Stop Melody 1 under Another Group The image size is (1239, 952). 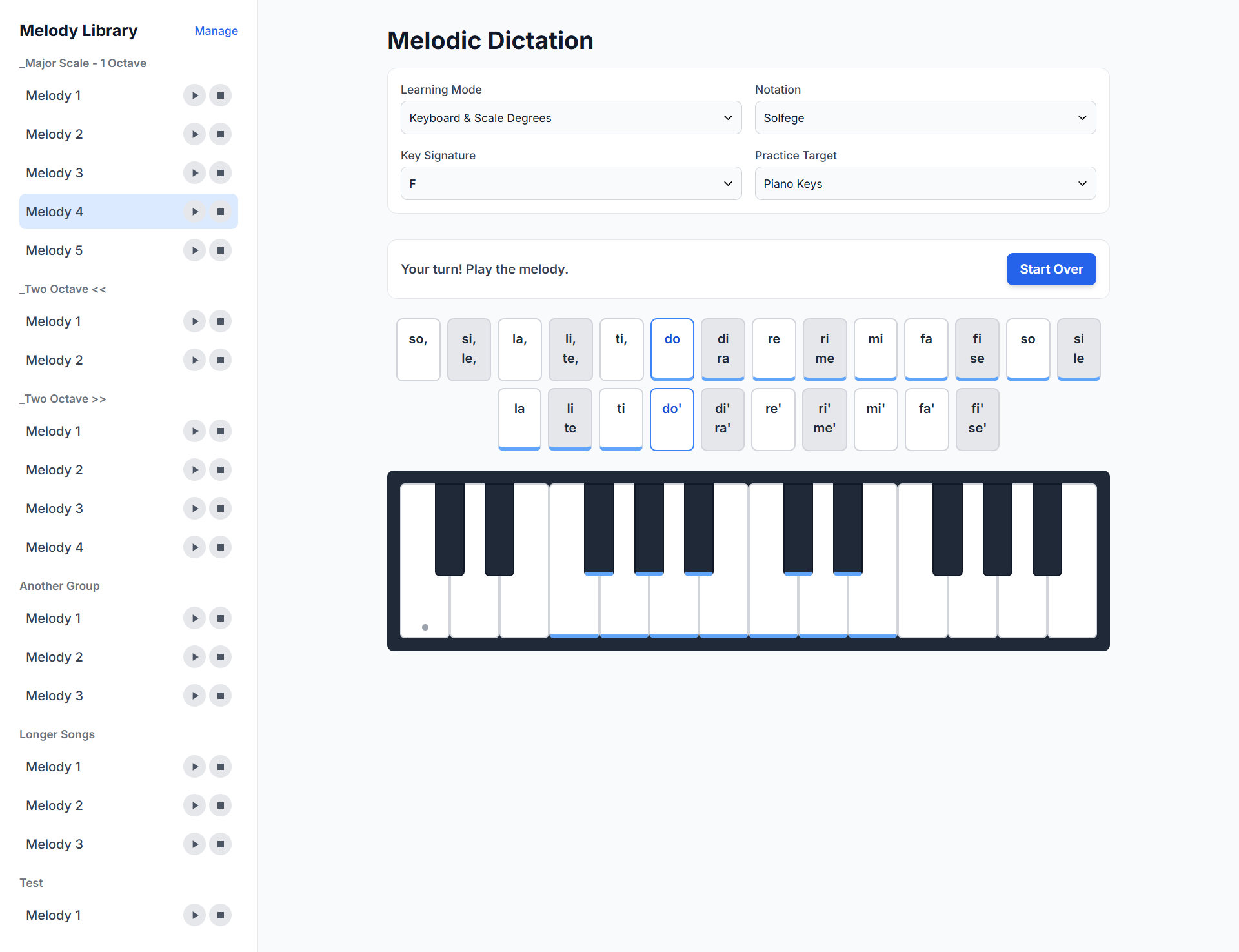click(x=220, y=618)
